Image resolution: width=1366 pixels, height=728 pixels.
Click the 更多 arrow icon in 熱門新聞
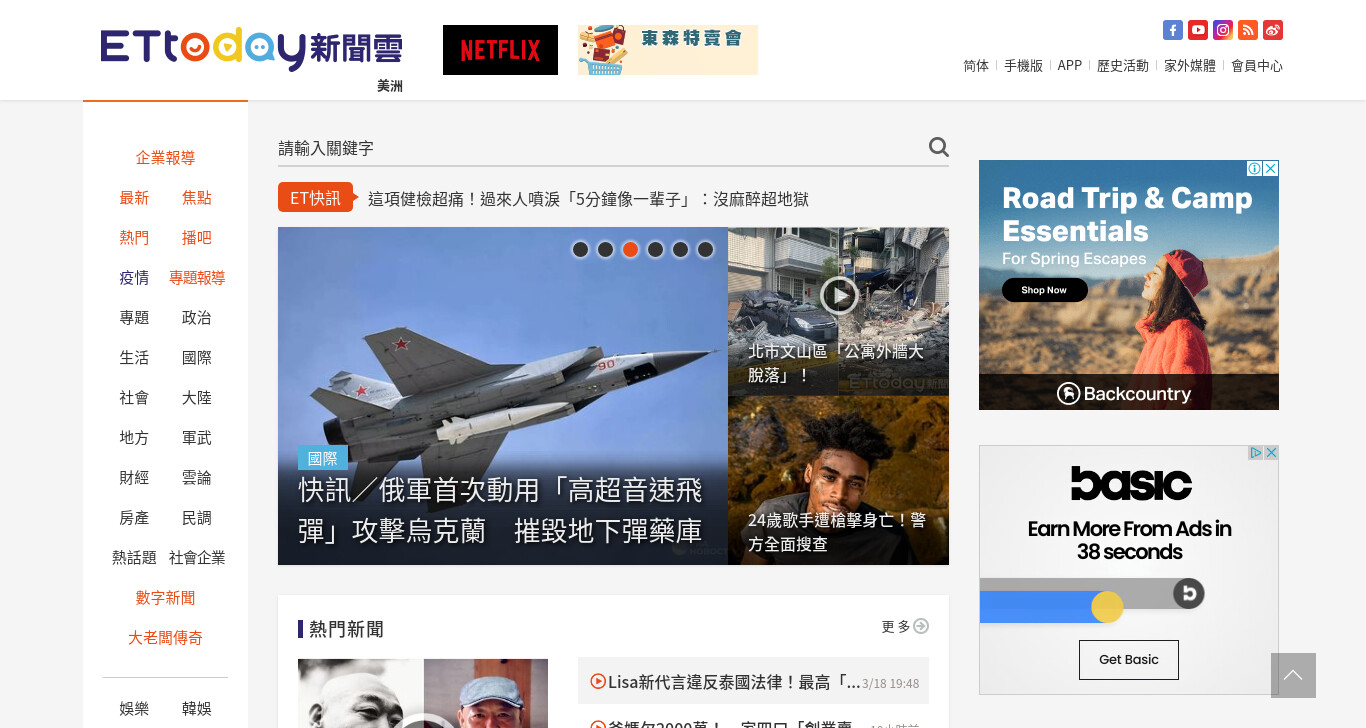[x=921, y=626]
